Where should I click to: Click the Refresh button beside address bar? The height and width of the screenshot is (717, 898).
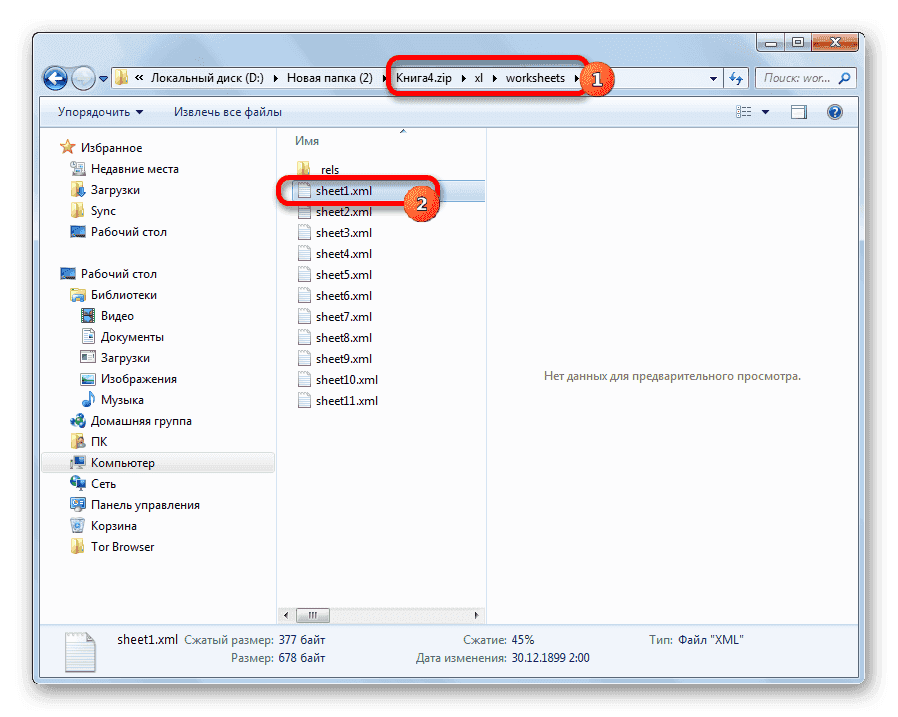[736, 78]
